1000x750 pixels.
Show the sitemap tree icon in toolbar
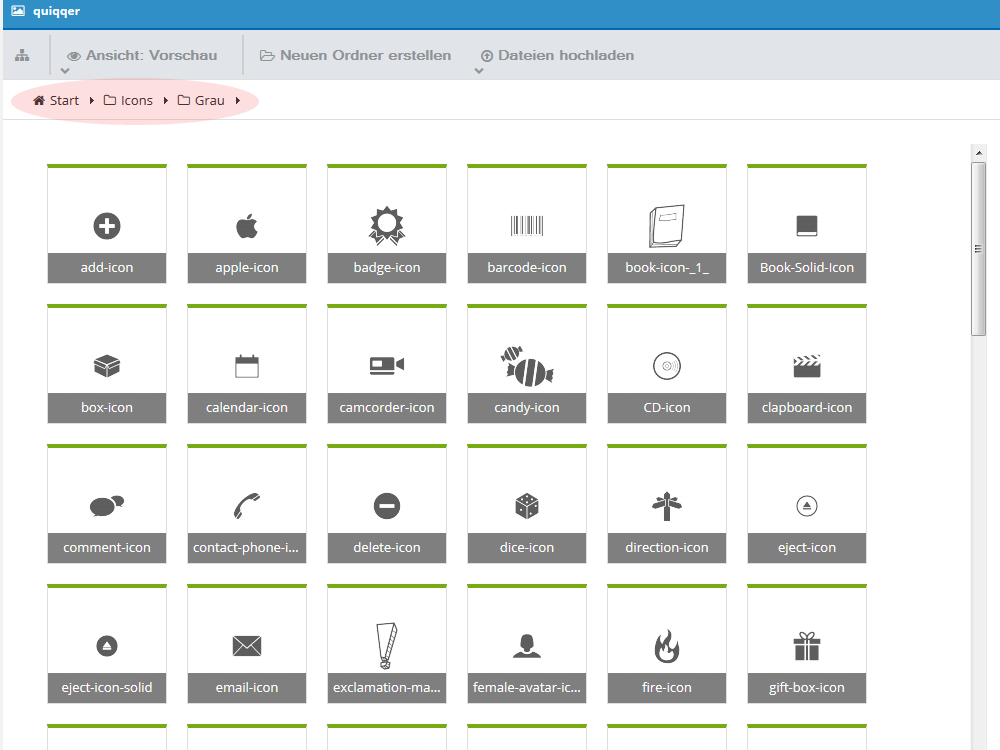[22, 55]
